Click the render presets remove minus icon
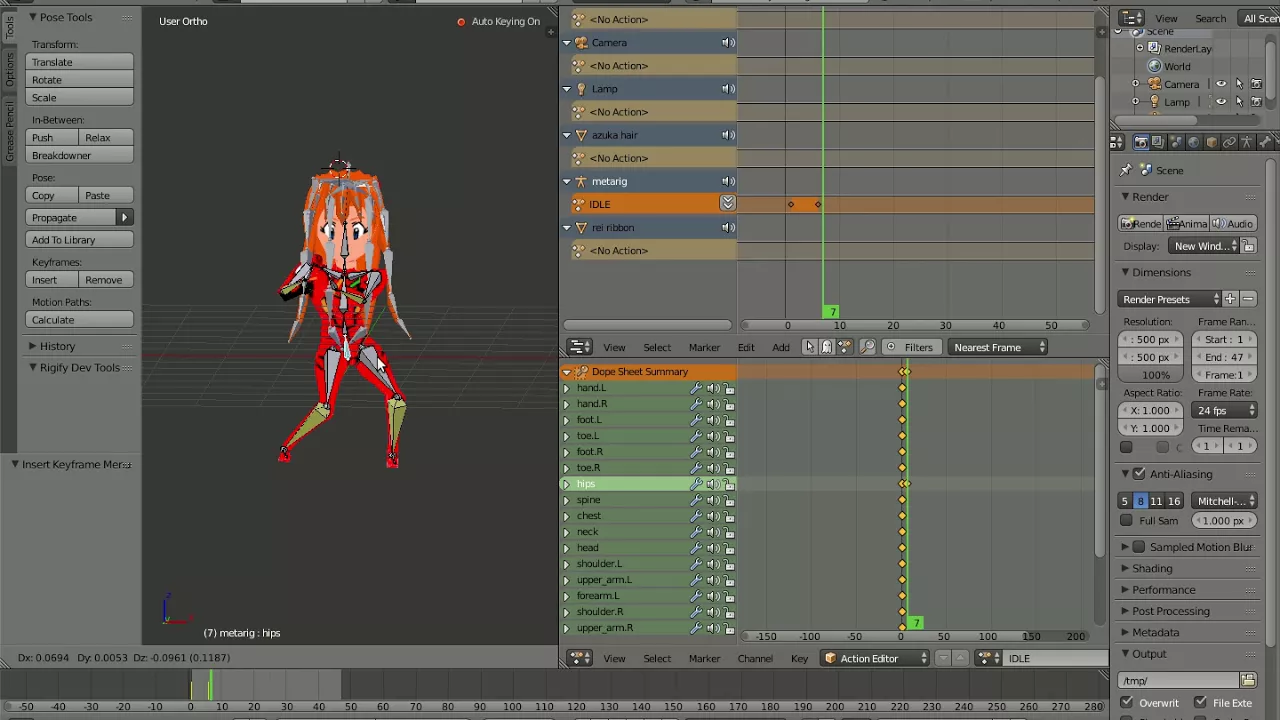 1247,299
